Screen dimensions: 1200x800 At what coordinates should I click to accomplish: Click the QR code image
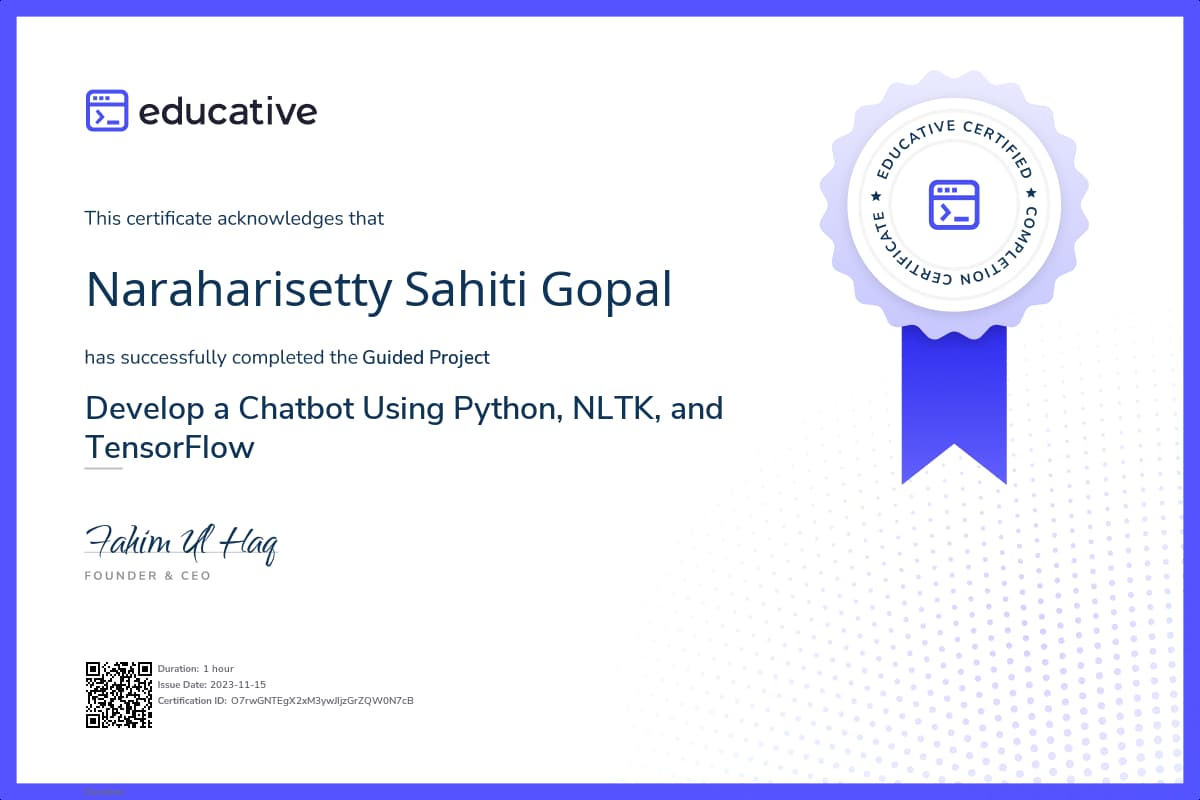(119, 695)
